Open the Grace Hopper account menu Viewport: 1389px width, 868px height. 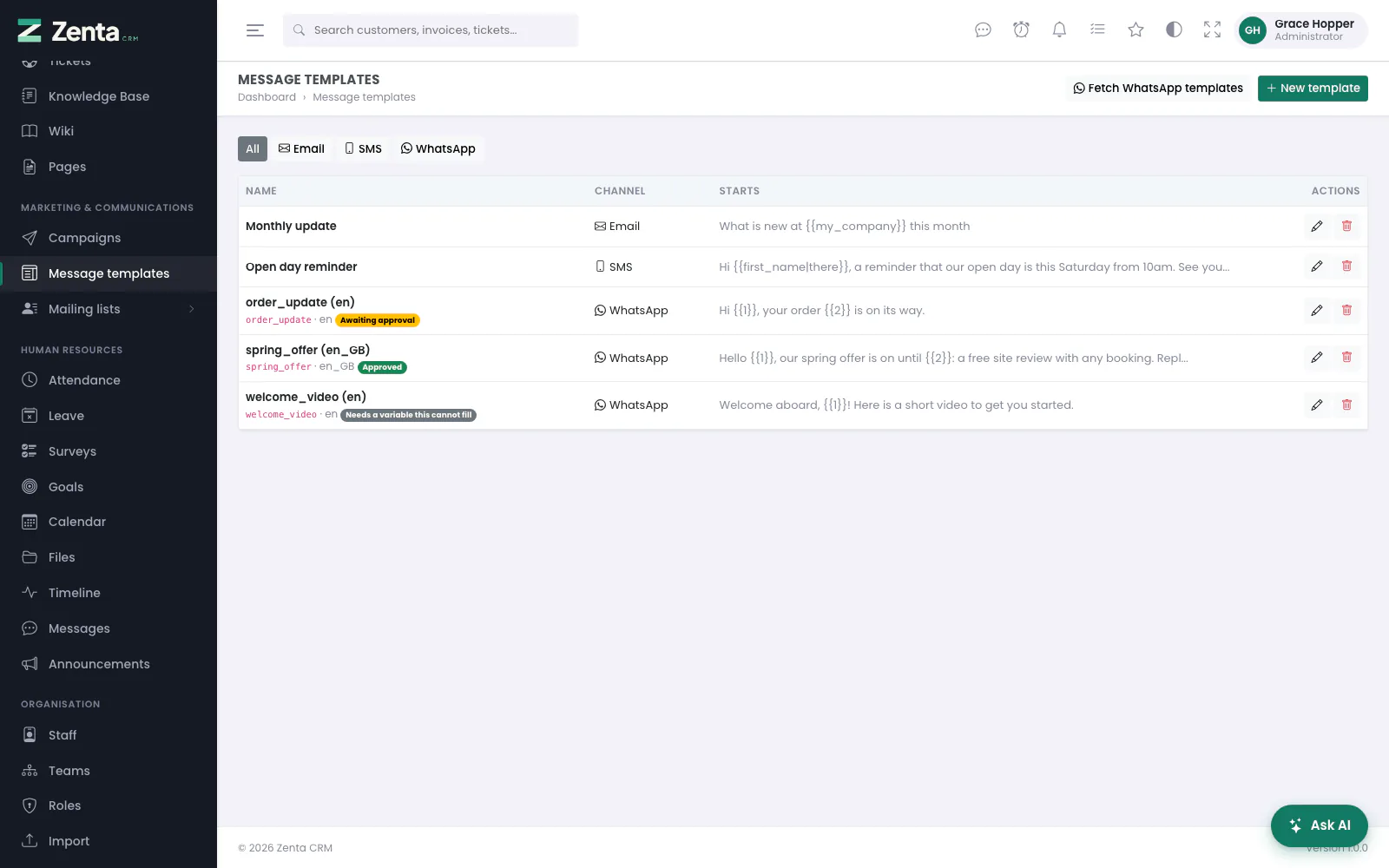pyautogui.click(x=1301, y=30)
